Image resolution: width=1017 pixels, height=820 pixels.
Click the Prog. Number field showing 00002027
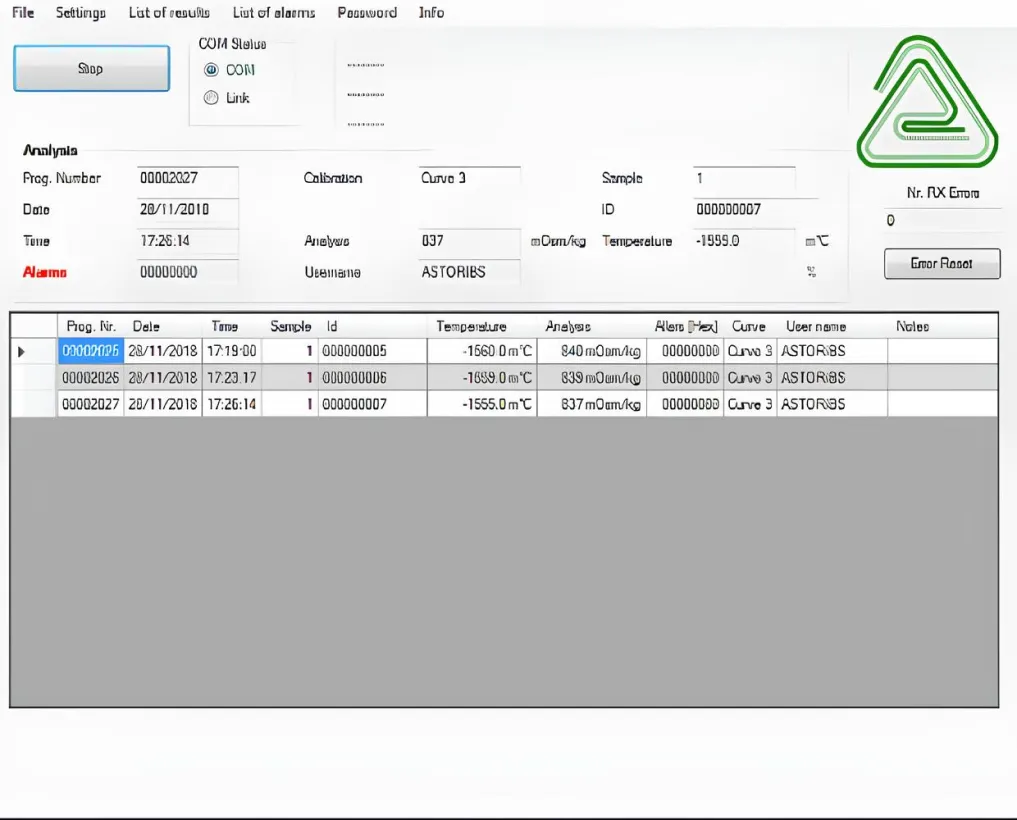pyautogui.click(x=186, y=179)
